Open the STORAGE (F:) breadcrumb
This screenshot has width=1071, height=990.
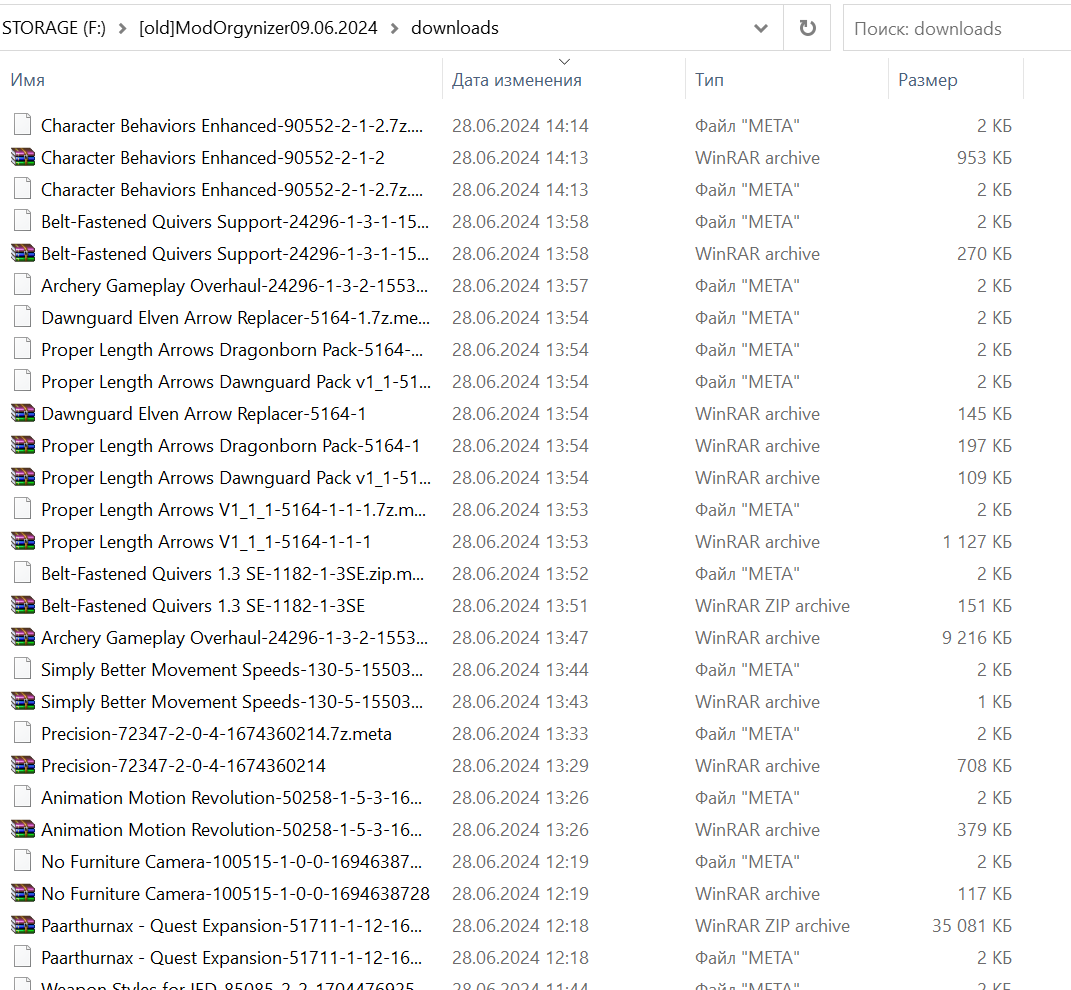point(53,28)
